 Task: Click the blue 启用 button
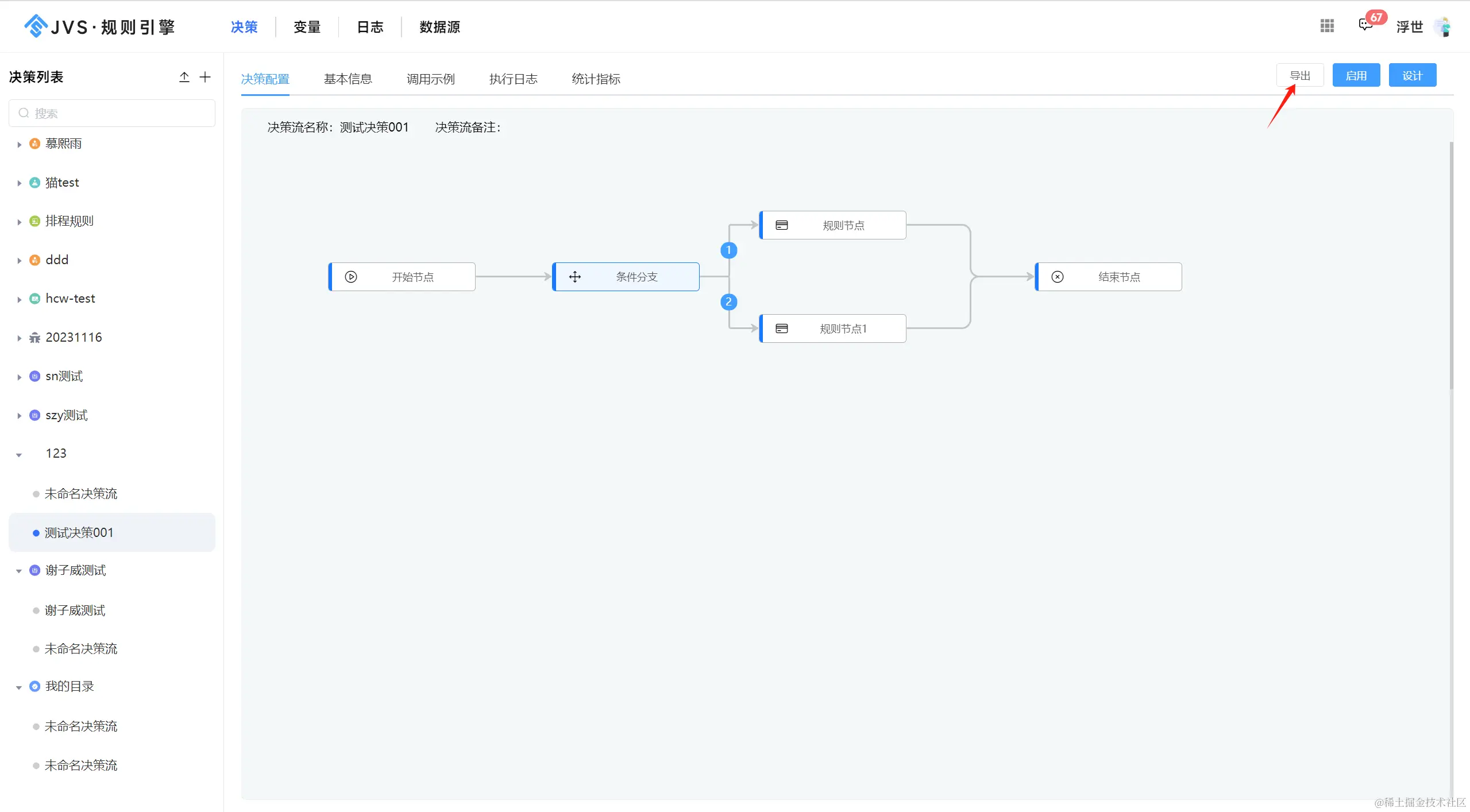coord(1356,76)
